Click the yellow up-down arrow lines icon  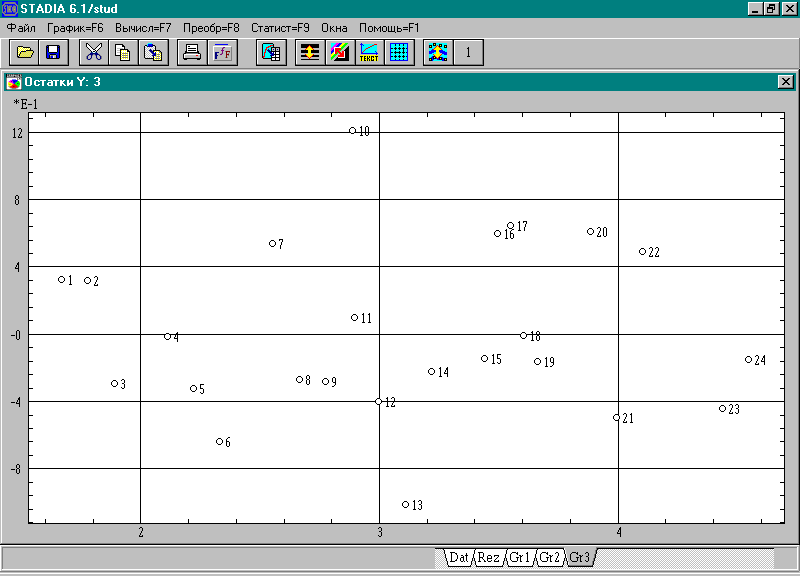pyautogui.click(x=310, y=52)
